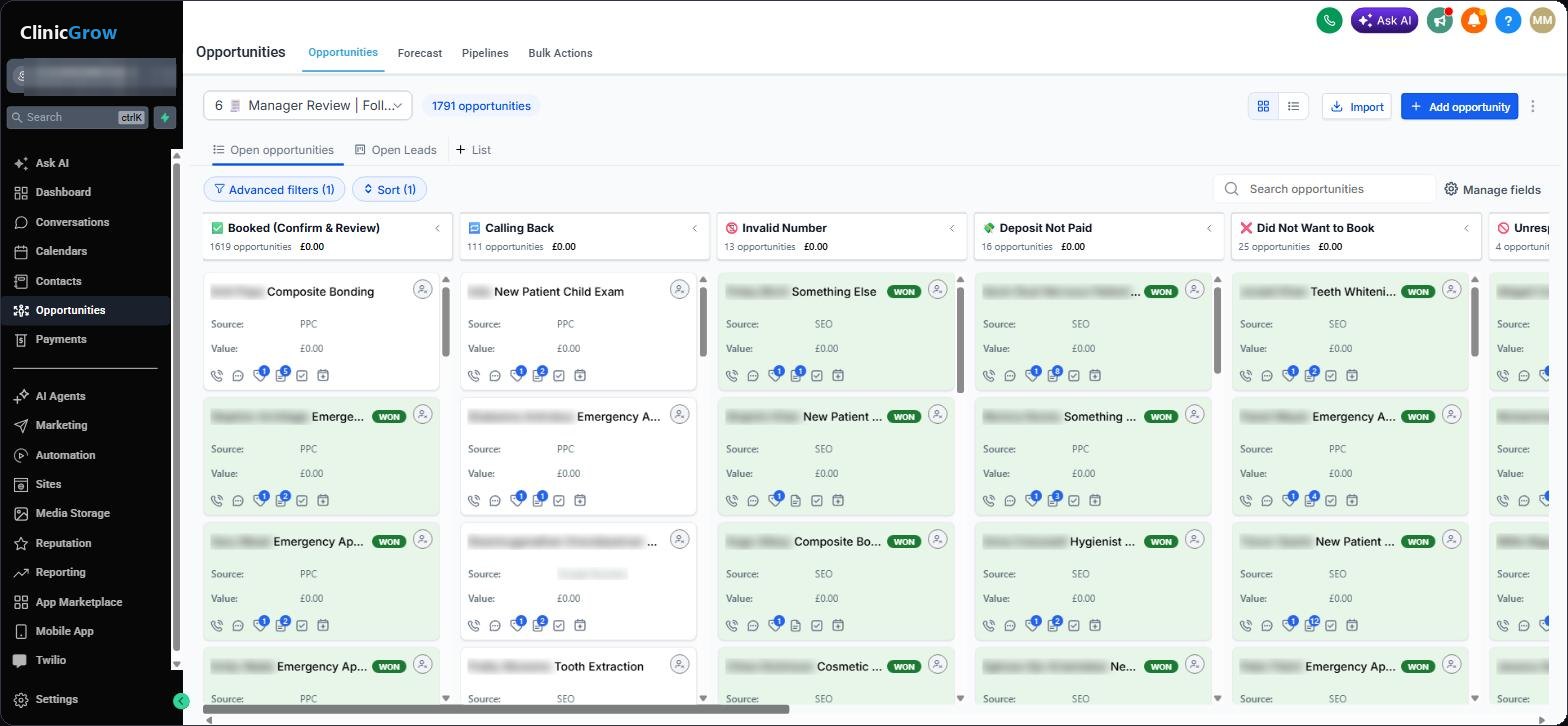Assign owner on Composite Bonding card

pos(423,289)
